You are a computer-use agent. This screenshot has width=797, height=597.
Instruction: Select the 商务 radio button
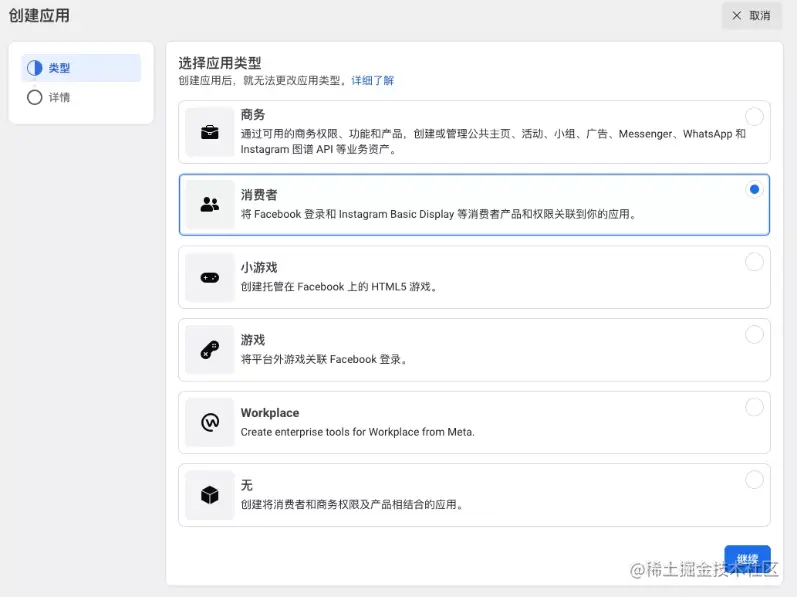tap(754, 117)
